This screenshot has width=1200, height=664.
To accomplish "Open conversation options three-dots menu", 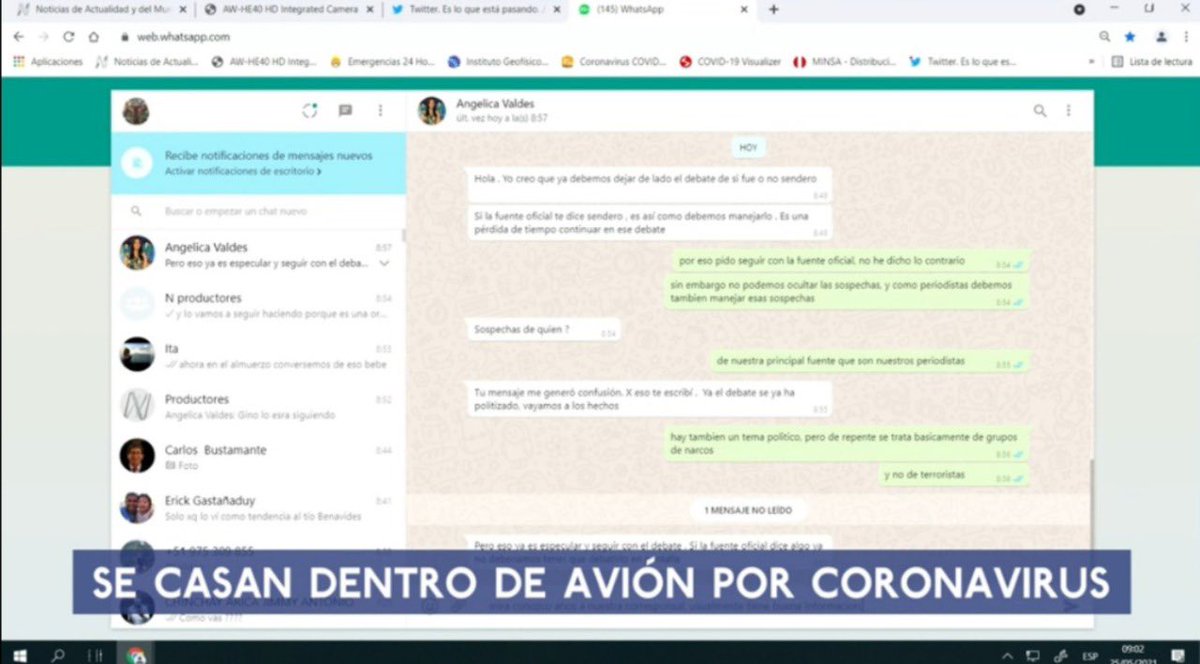I will [x=1068, y=111].
